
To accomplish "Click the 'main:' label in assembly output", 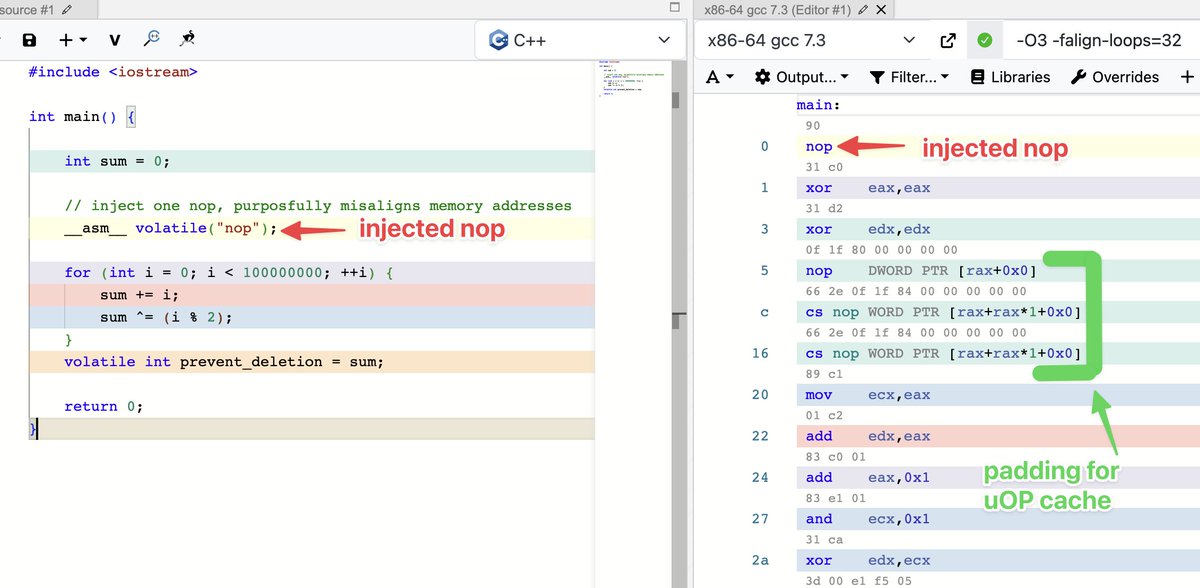I will [x=818, y=105].
